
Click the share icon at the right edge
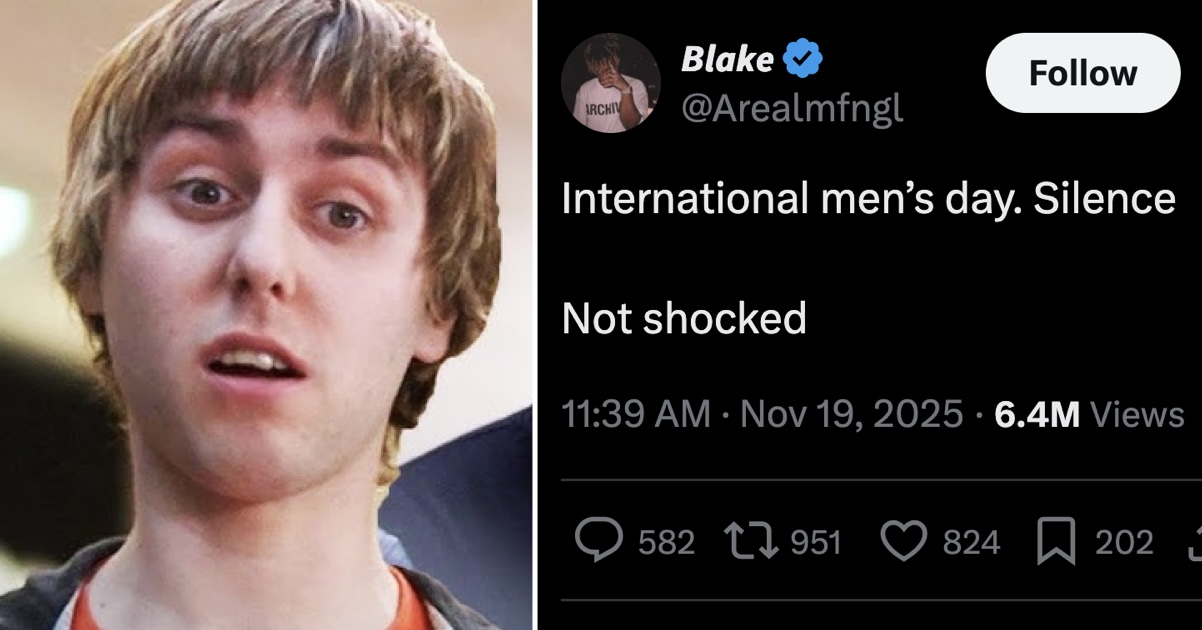click(x=1194, y=542)
